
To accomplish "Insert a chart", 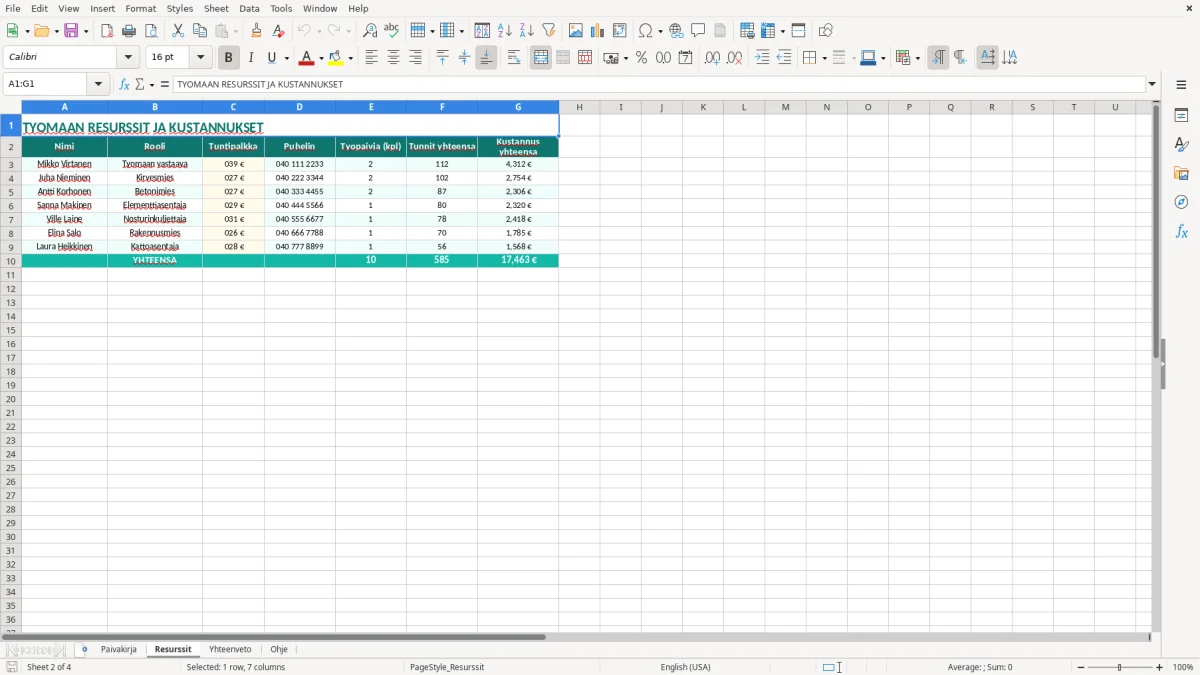I will (598, 31).
